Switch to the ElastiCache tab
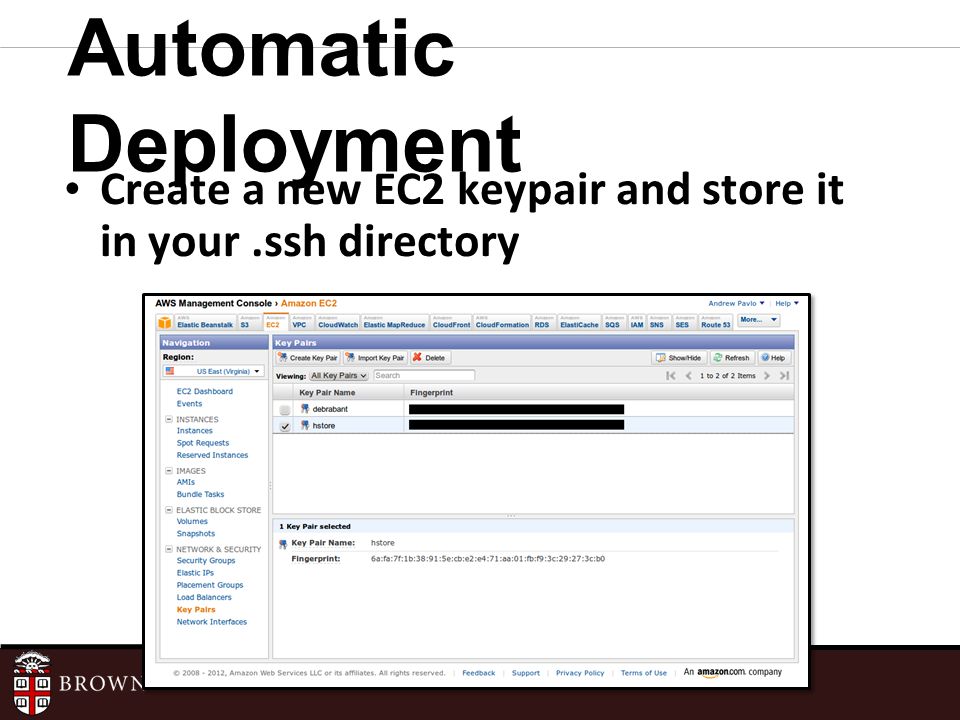Viewport: 960px width, 720px height. [579, 322]
